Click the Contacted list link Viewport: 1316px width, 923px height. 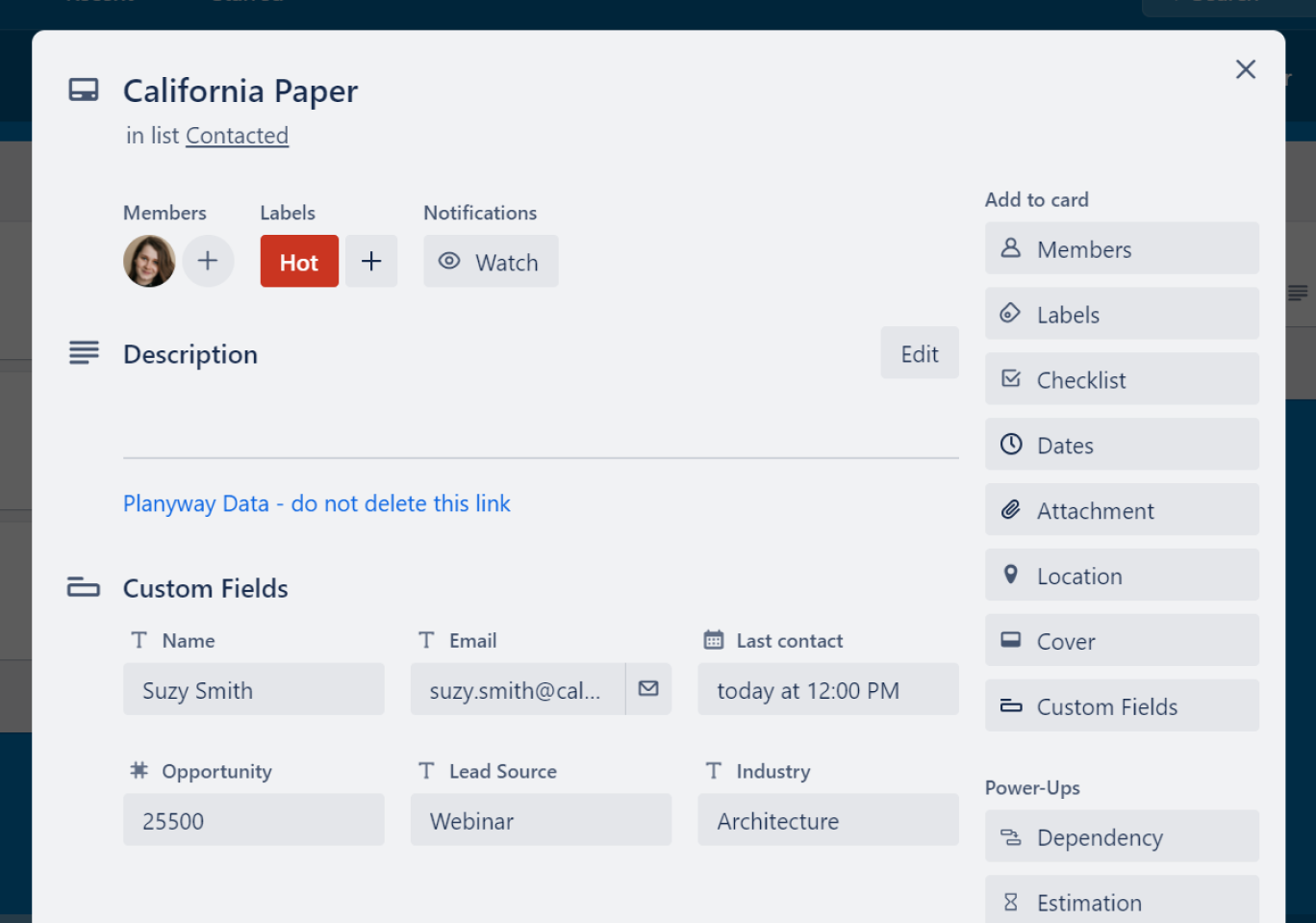coord(237,136)
